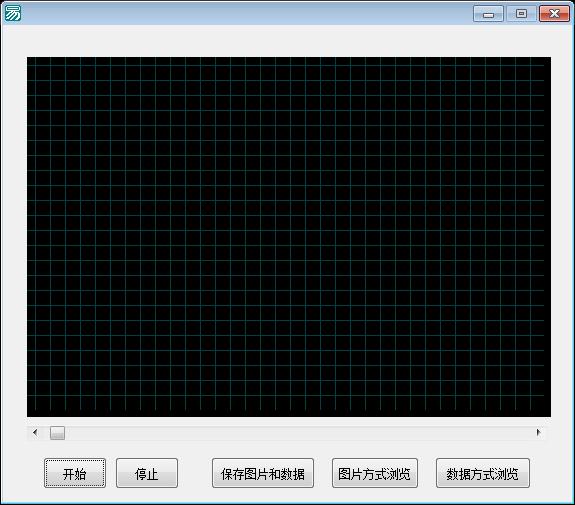Click the scrollbar left arrow
The height and width of the screenshot is (505, 575).
[35, 433]
